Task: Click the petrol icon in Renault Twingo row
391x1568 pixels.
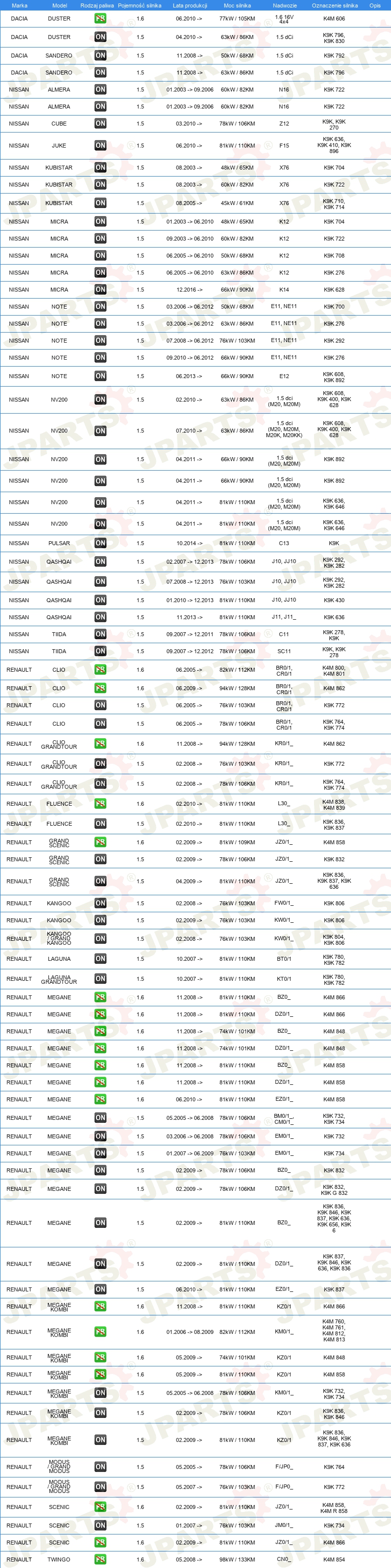Action: coord(100,1559)
